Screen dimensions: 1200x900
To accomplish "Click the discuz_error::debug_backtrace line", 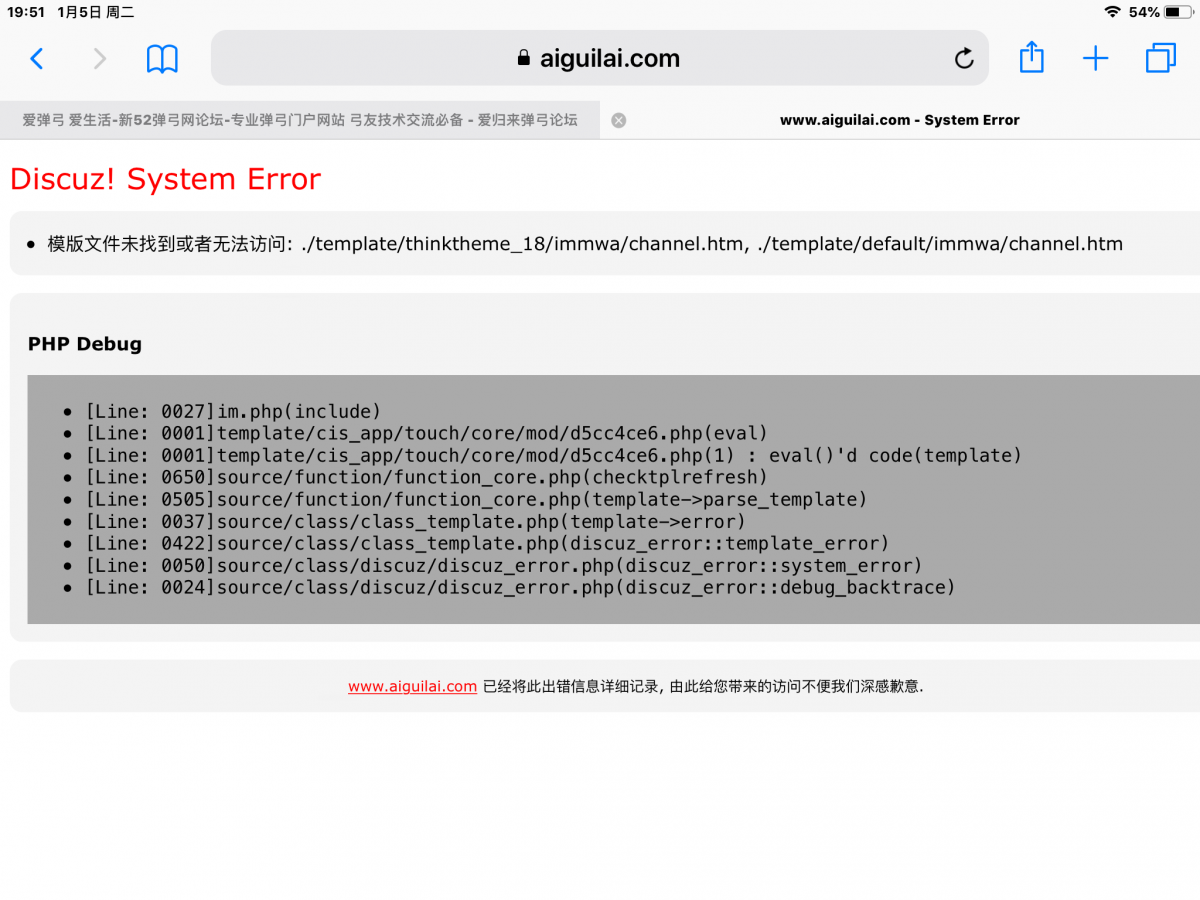I will pos(520,587).
